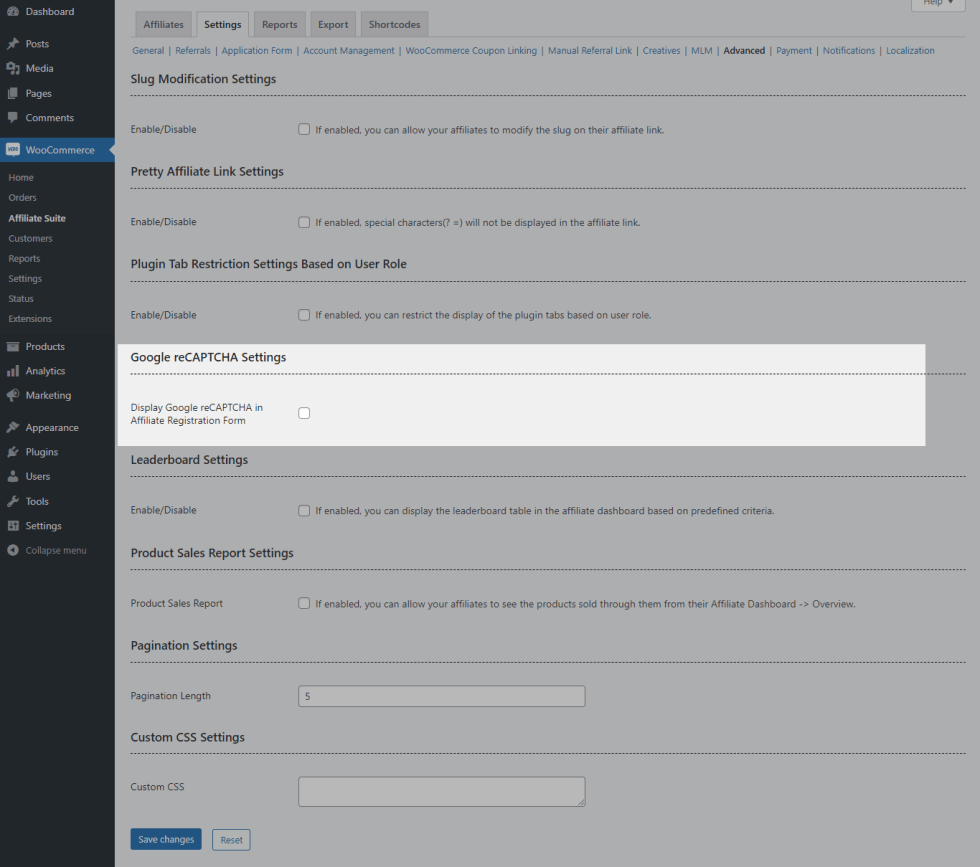Tick the Slug Modification enable checkbox
Image resolution: width=980 pixels, height=867 pixels.
point(304,130)
